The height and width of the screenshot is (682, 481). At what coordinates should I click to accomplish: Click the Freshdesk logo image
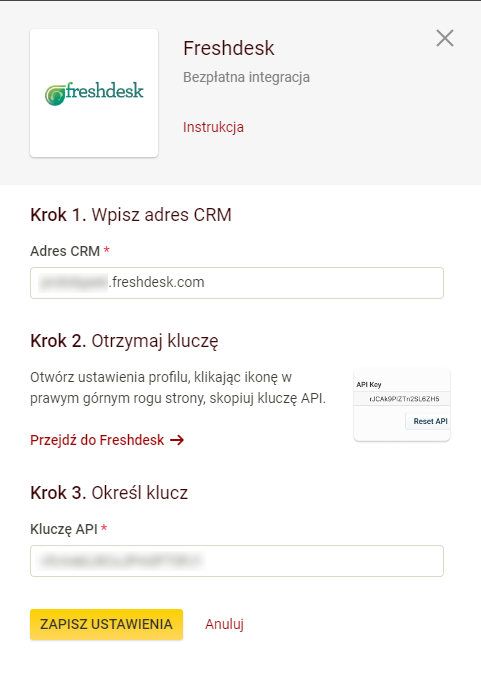pyautogui.click(x=94, y=93)
